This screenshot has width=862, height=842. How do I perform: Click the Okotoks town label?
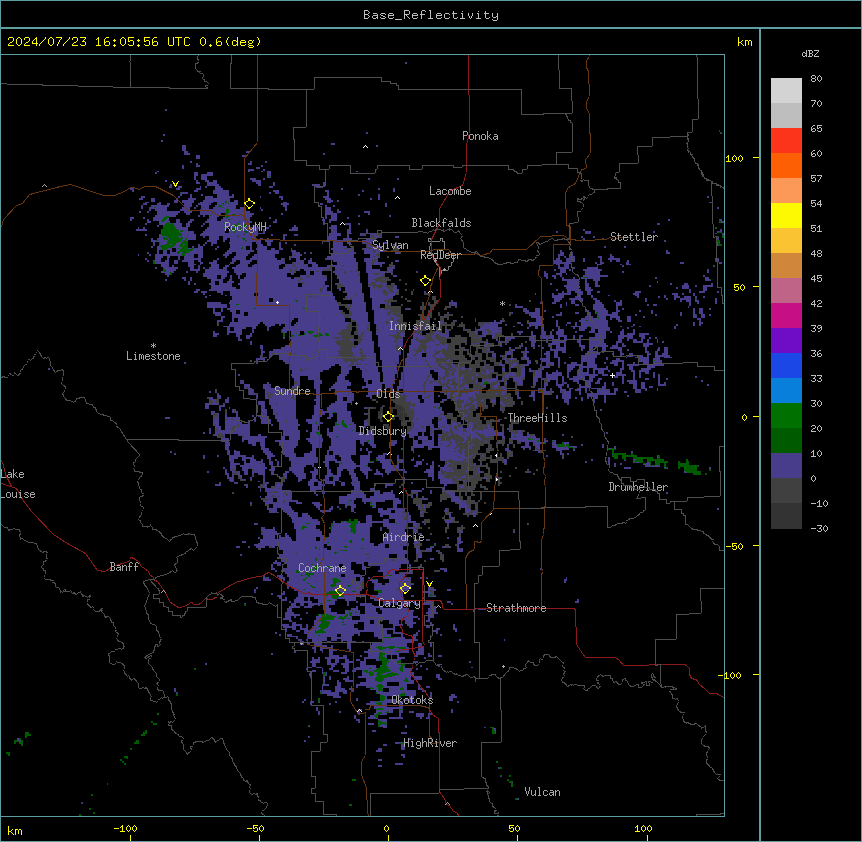[x=412, y=700]
